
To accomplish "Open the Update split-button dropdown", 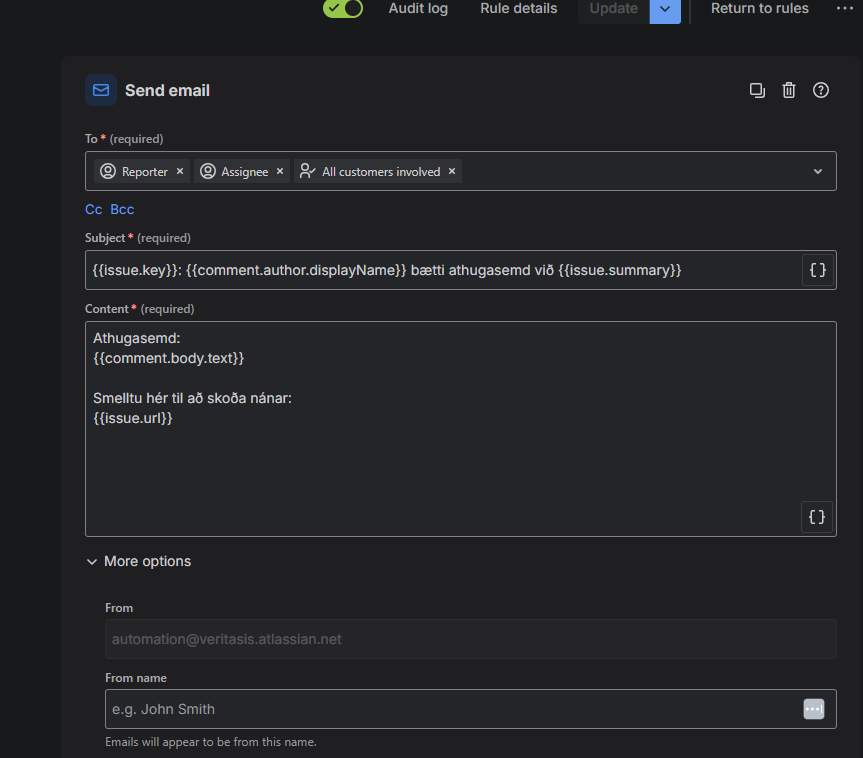I will pos(665,9).
